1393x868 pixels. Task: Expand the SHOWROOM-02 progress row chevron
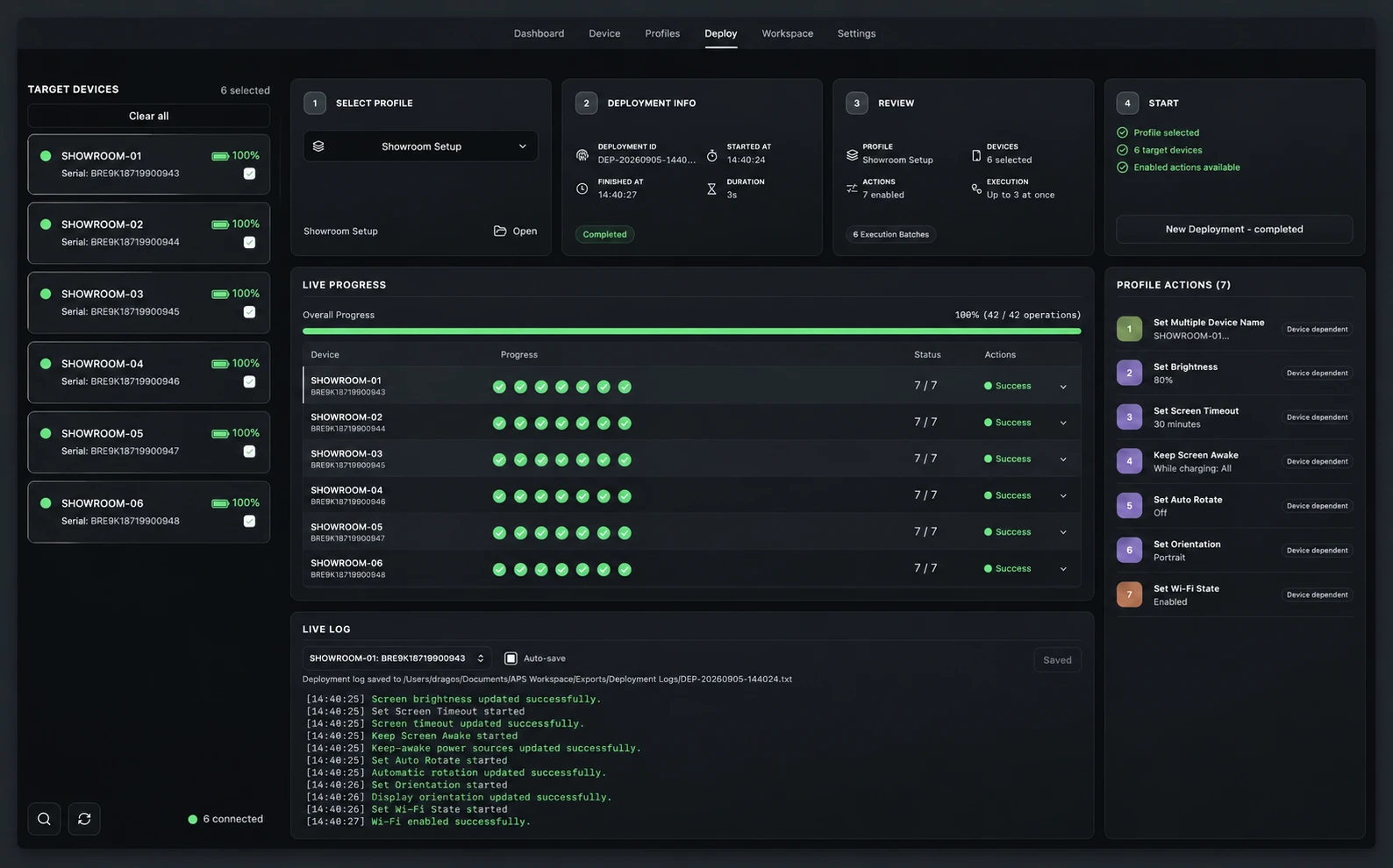[x=1063, y=423]
